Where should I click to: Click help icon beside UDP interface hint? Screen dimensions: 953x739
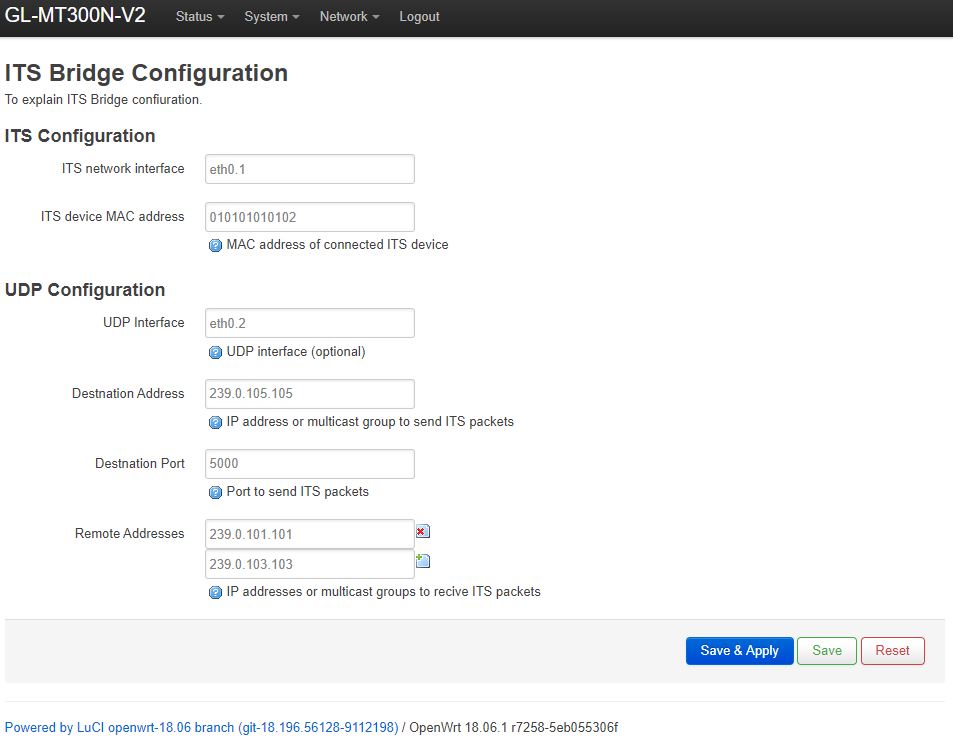pyautogui.click(x=215, y=352)
